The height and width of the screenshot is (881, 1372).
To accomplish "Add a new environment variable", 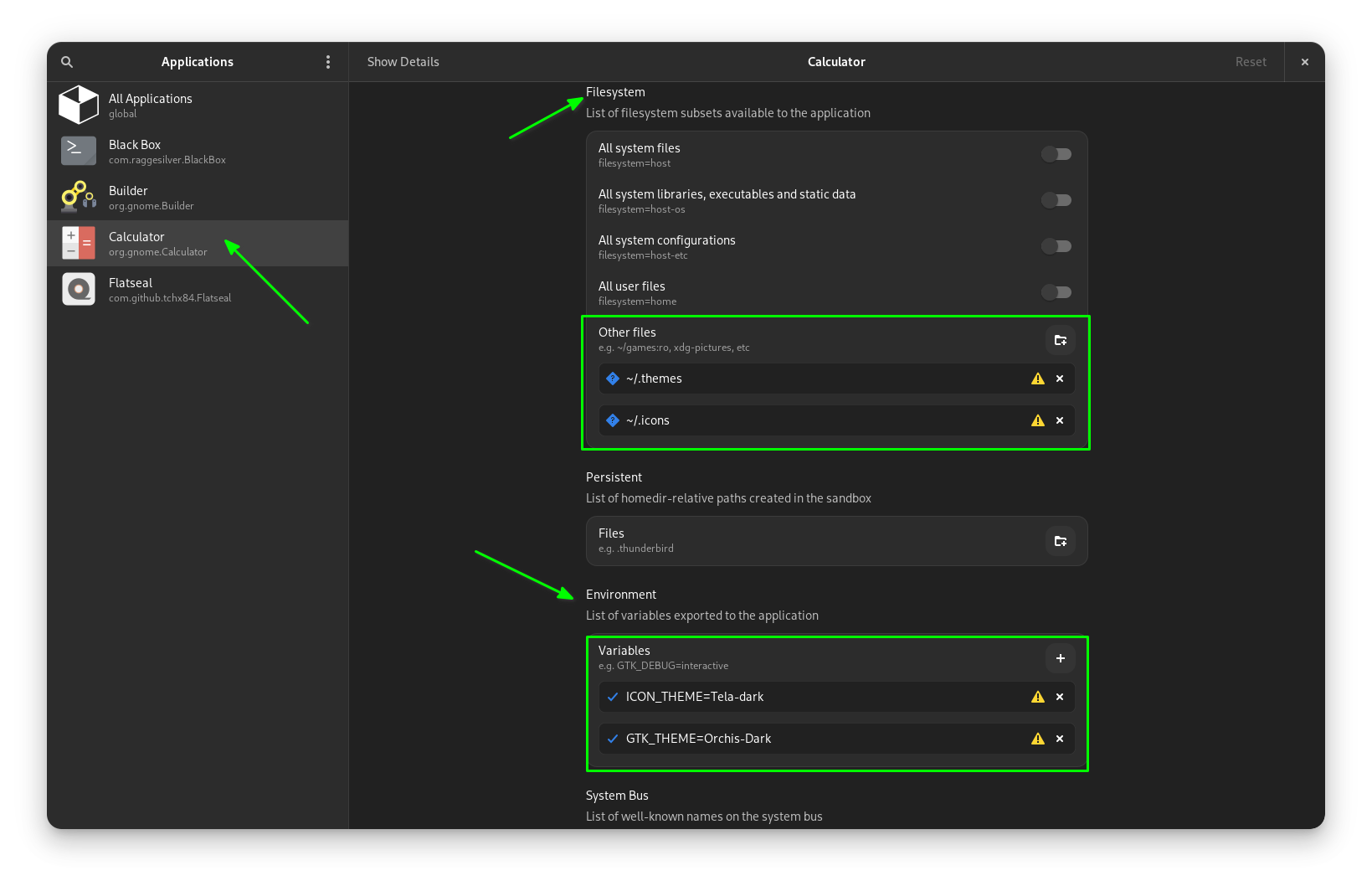I will pos(1061,658).
